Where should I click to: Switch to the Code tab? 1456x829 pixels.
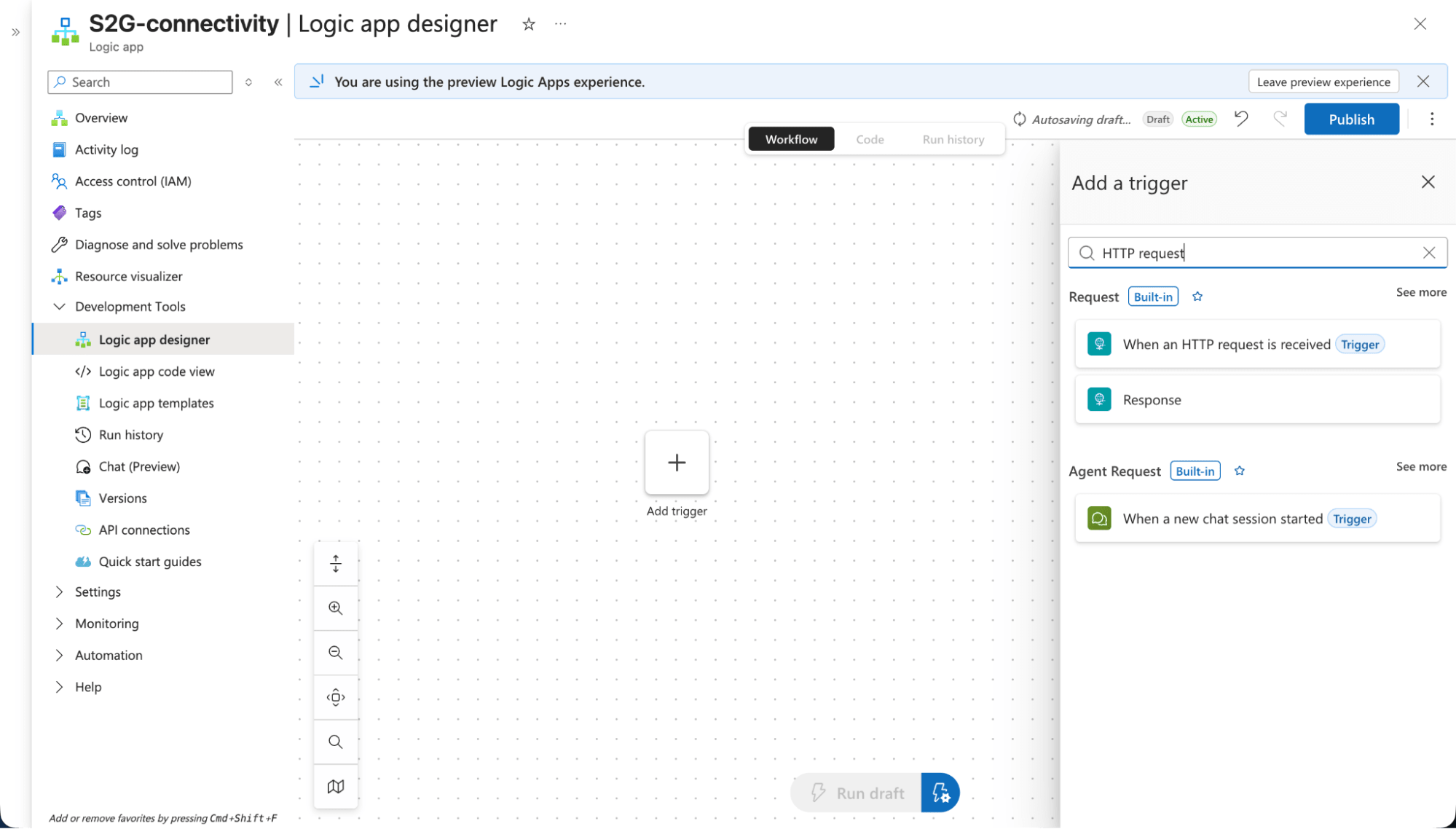pos(870,139)
